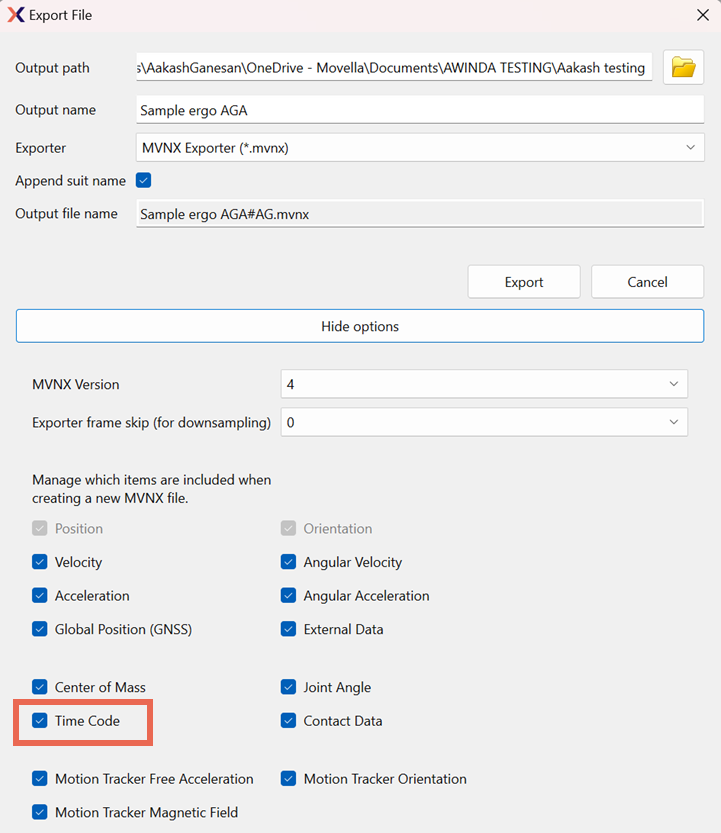
Task: Disable Joint Angle export
Action: pos(288,687)
